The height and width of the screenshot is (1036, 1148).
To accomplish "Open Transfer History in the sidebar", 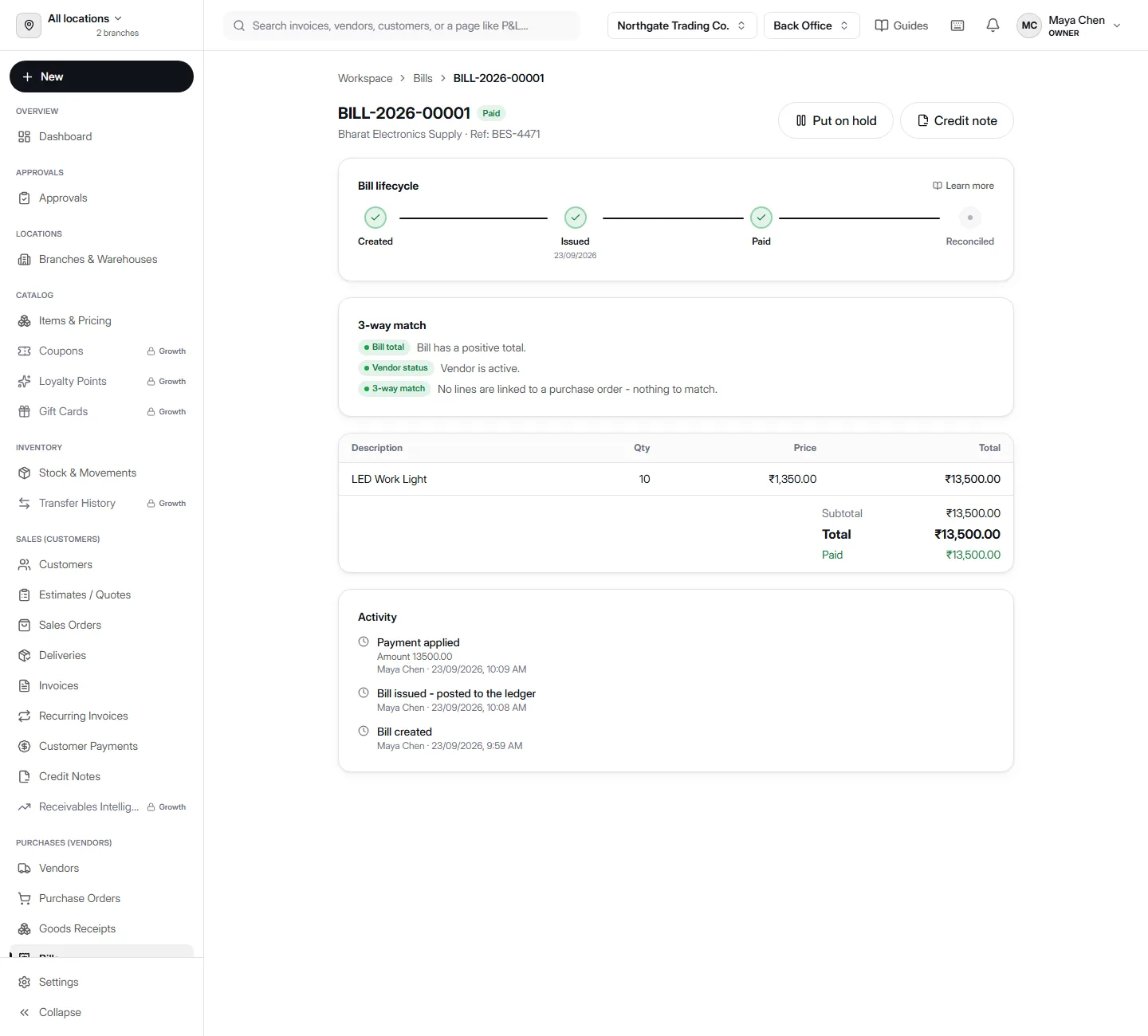I will coord(102,503).
